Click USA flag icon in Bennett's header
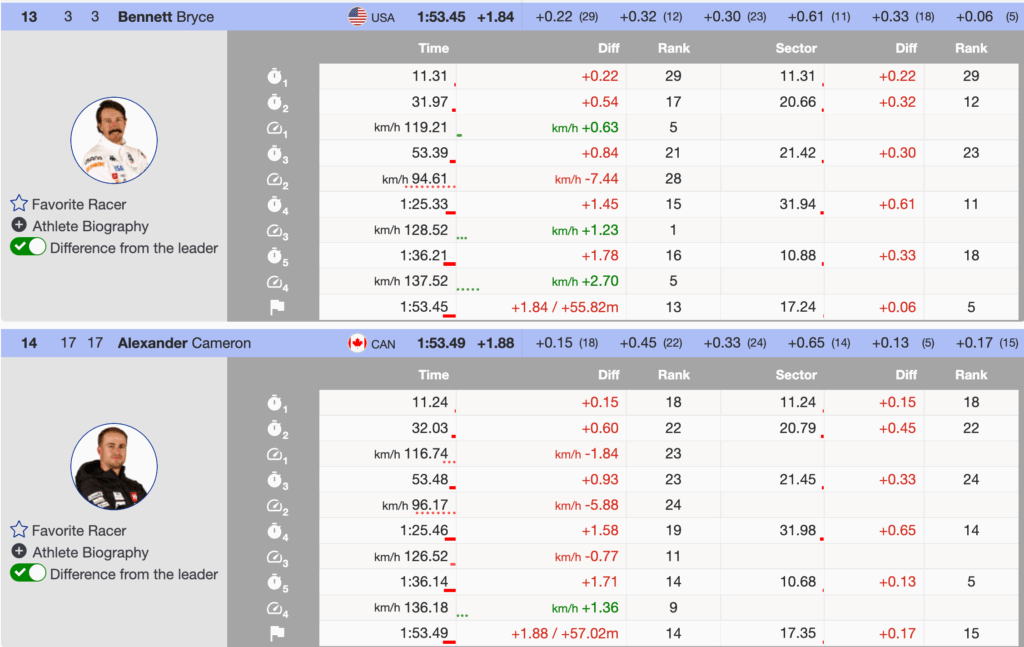The height and width of the screenshot is (647, 1024). (357, 16)
